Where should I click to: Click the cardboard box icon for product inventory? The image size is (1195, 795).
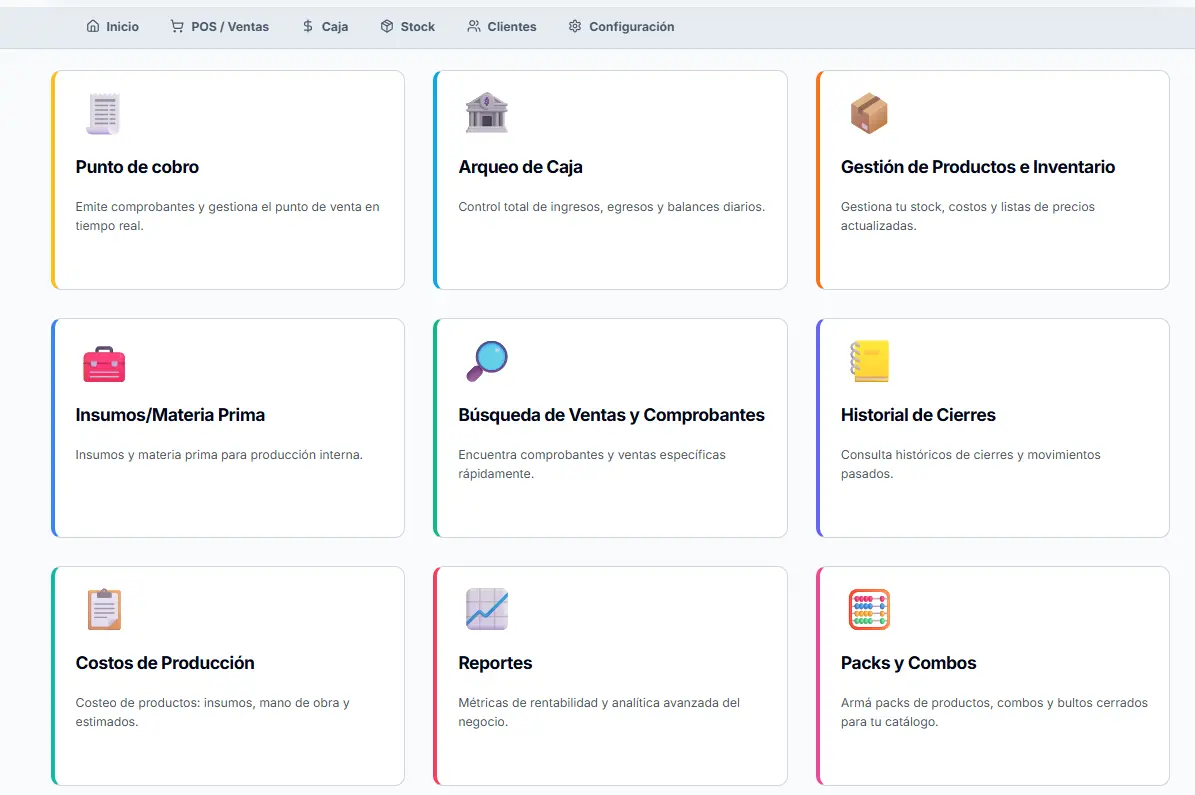(869, 114)
